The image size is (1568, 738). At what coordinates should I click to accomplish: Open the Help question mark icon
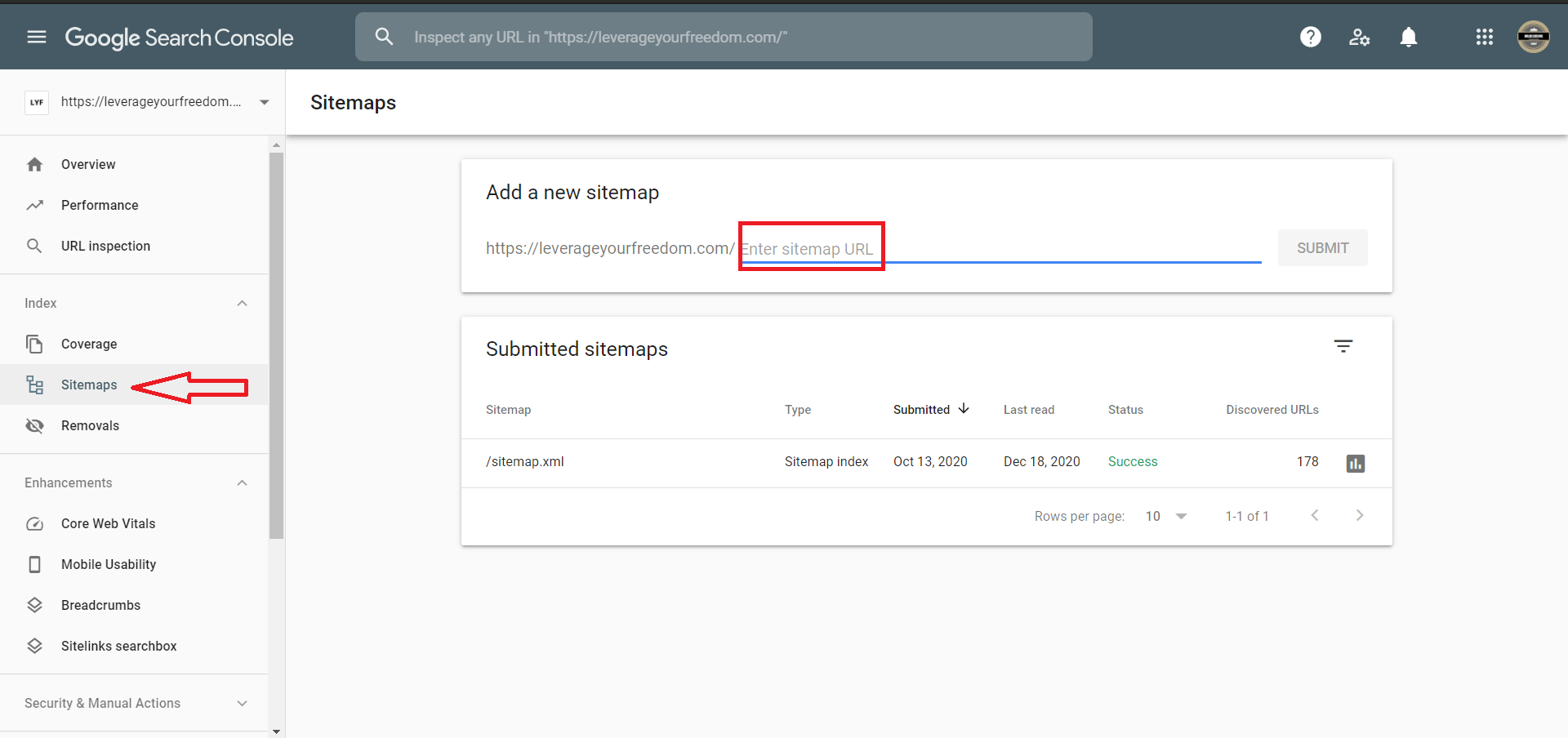coord(1311,37)
